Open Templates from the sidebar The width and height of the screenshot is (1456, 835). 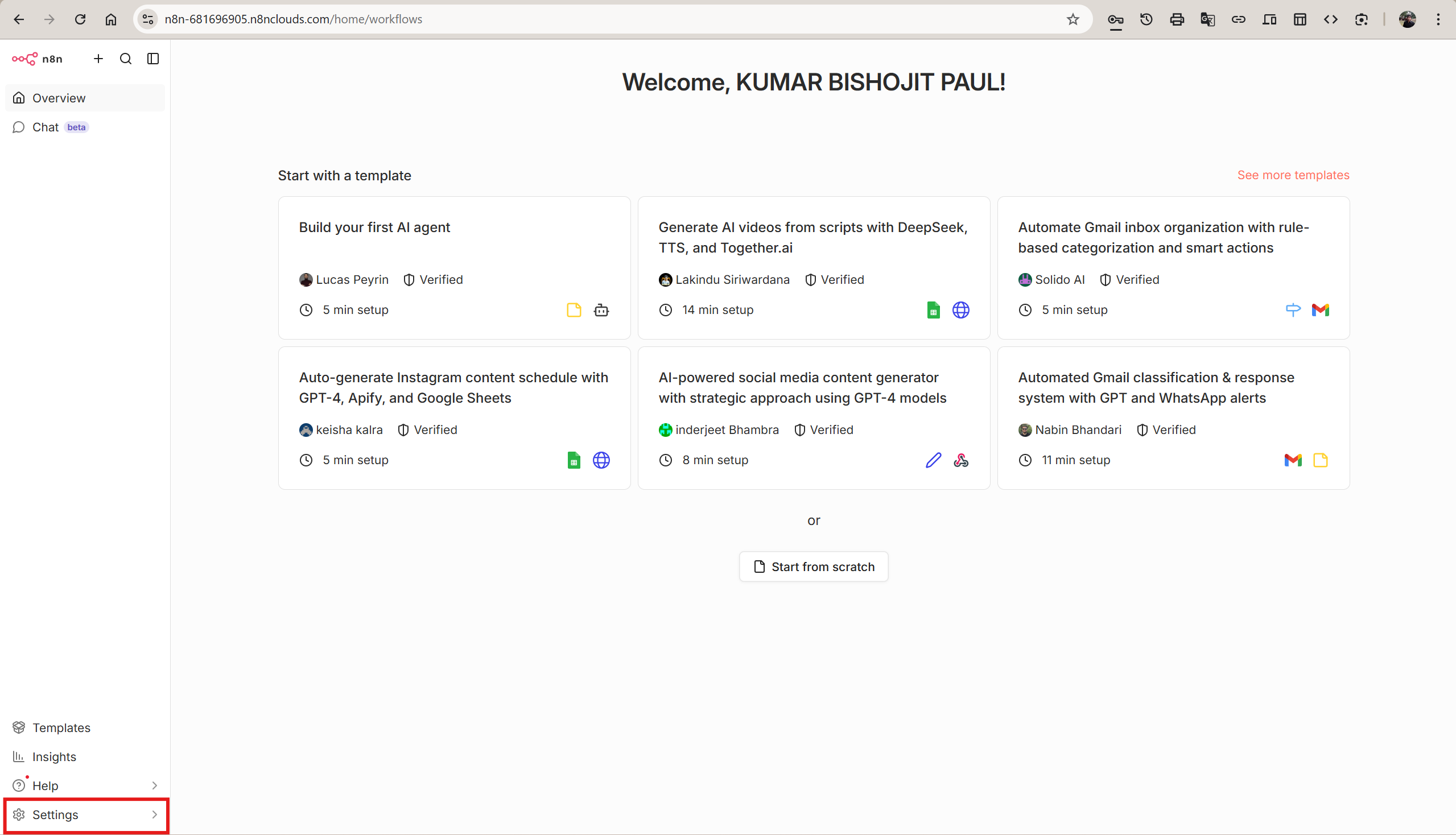click(x=85, y=727)
